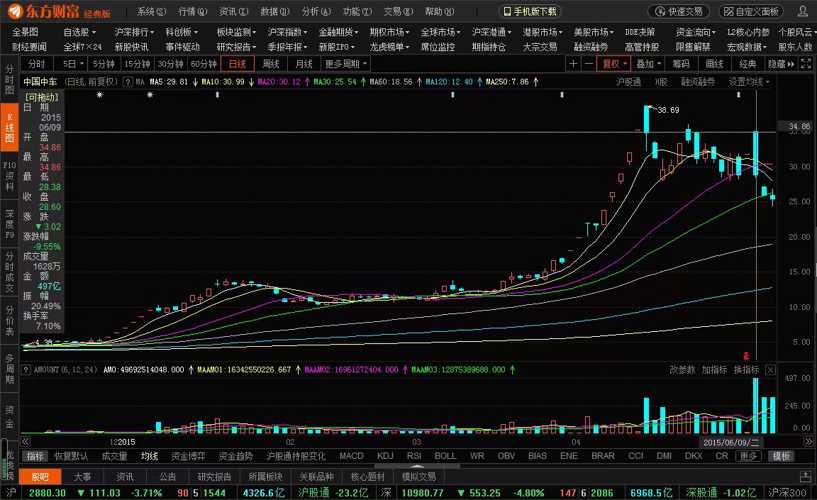The image size is (817, 500).
Task: Open 更多周期 dropdown
Action: [346, 64]
